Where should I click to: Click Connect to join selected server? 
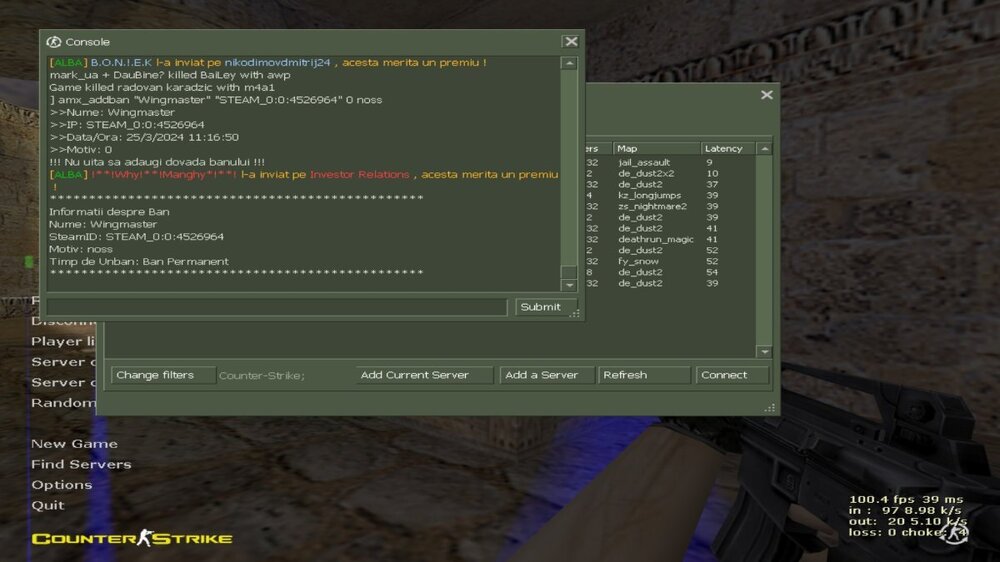(x=733, y=375)
